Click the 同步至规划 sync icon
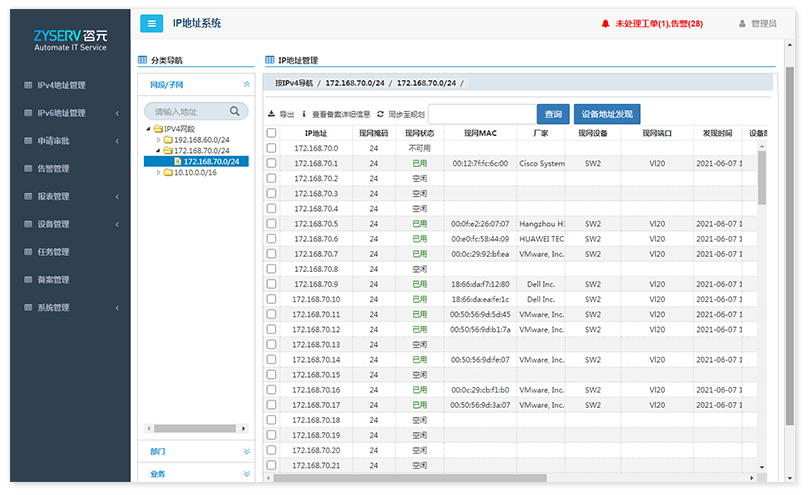The image size is (808, 495). [x=380, y=114]
